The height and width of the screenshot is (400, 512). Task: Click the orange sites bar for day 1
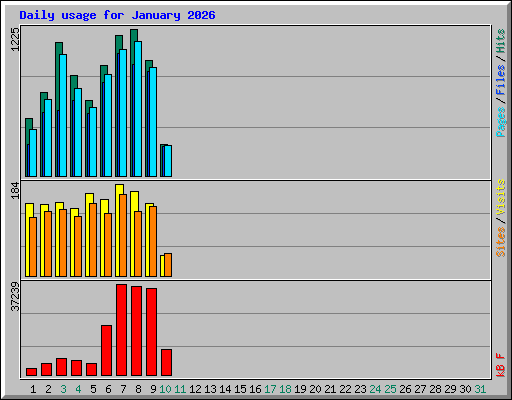click(33, 247)
